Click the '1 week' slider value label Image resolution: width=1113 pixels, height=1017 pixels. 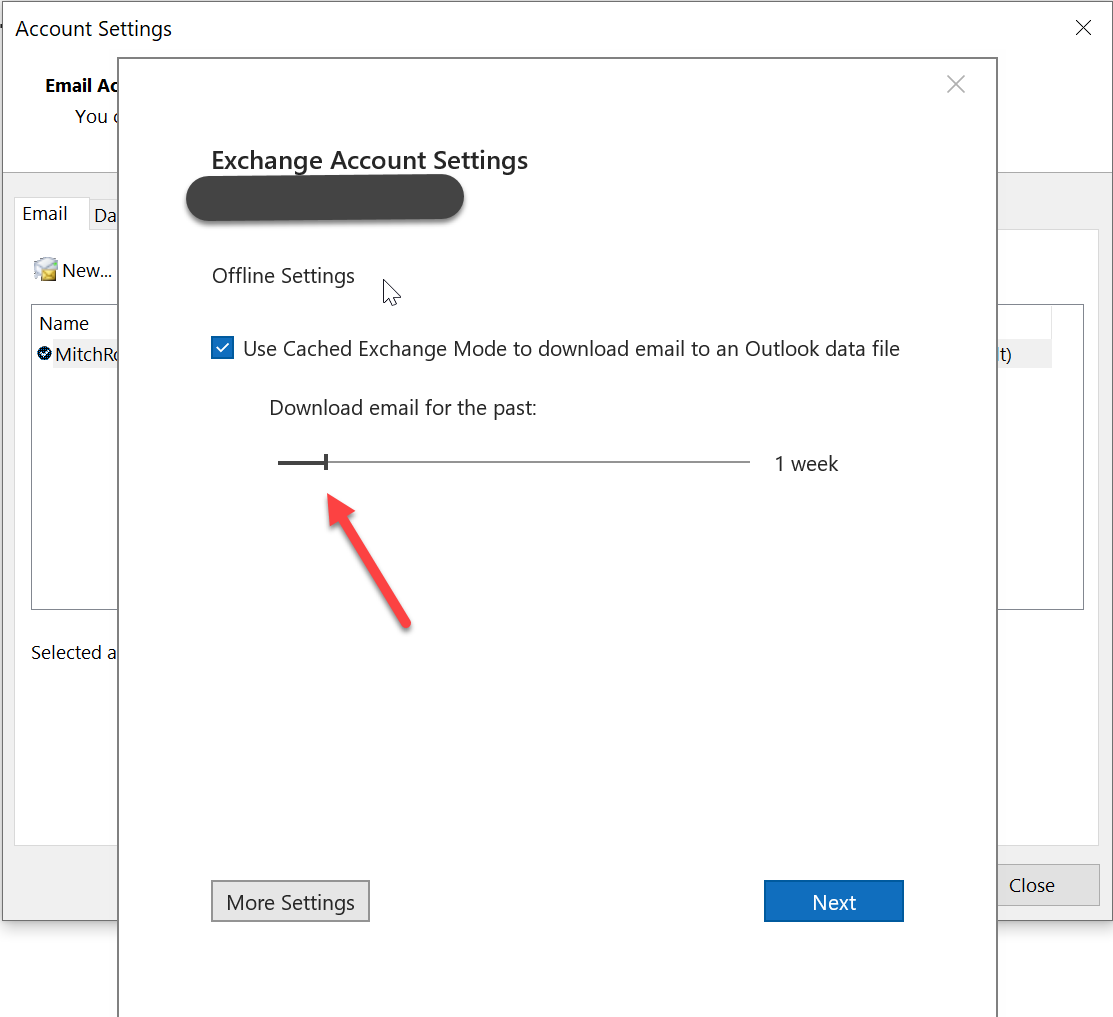tap(806, 464)
